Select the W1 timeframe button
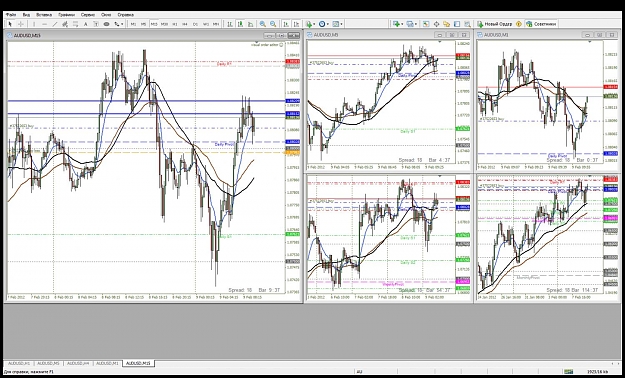625x378 pixels. click(x=206, y=24)
